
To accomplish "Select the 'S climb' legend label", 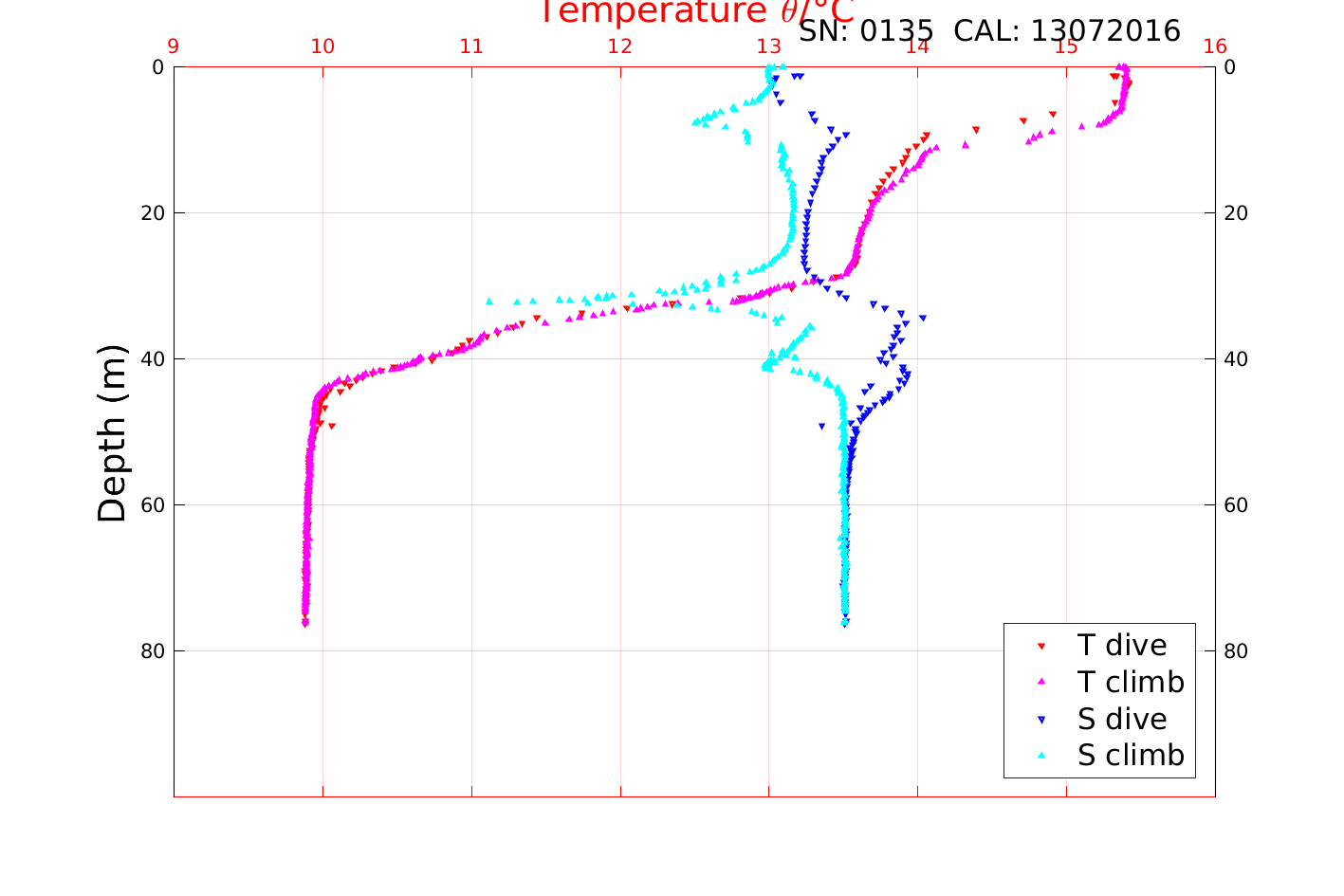I will tap(1131, 756).
